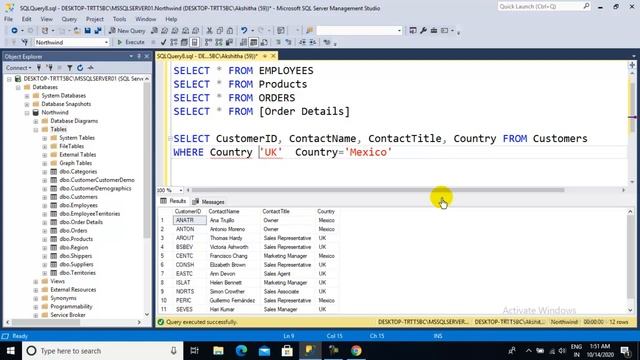This screenshot has width=640, height=360.
Task: Click the navigate backward toolbar icon
Action: (14, 31)
